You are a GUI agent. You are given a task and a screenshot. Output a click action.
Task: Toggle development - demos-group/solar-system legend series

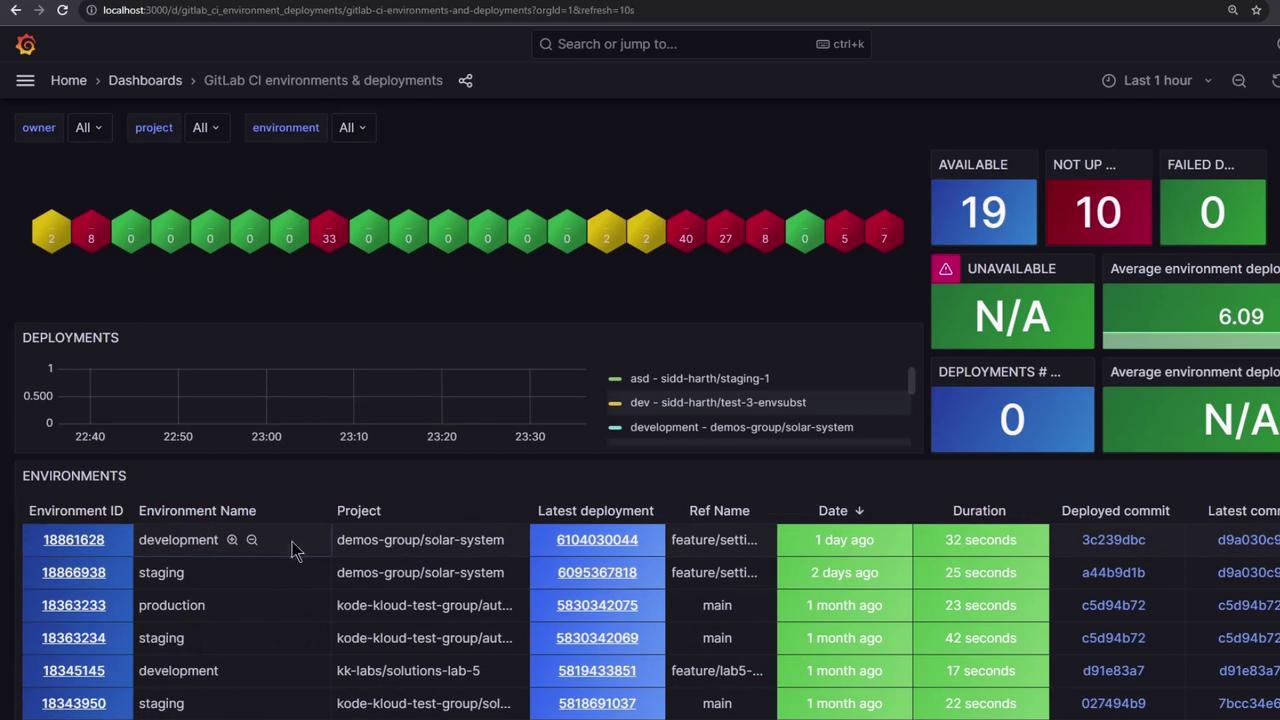click(742, 427)
